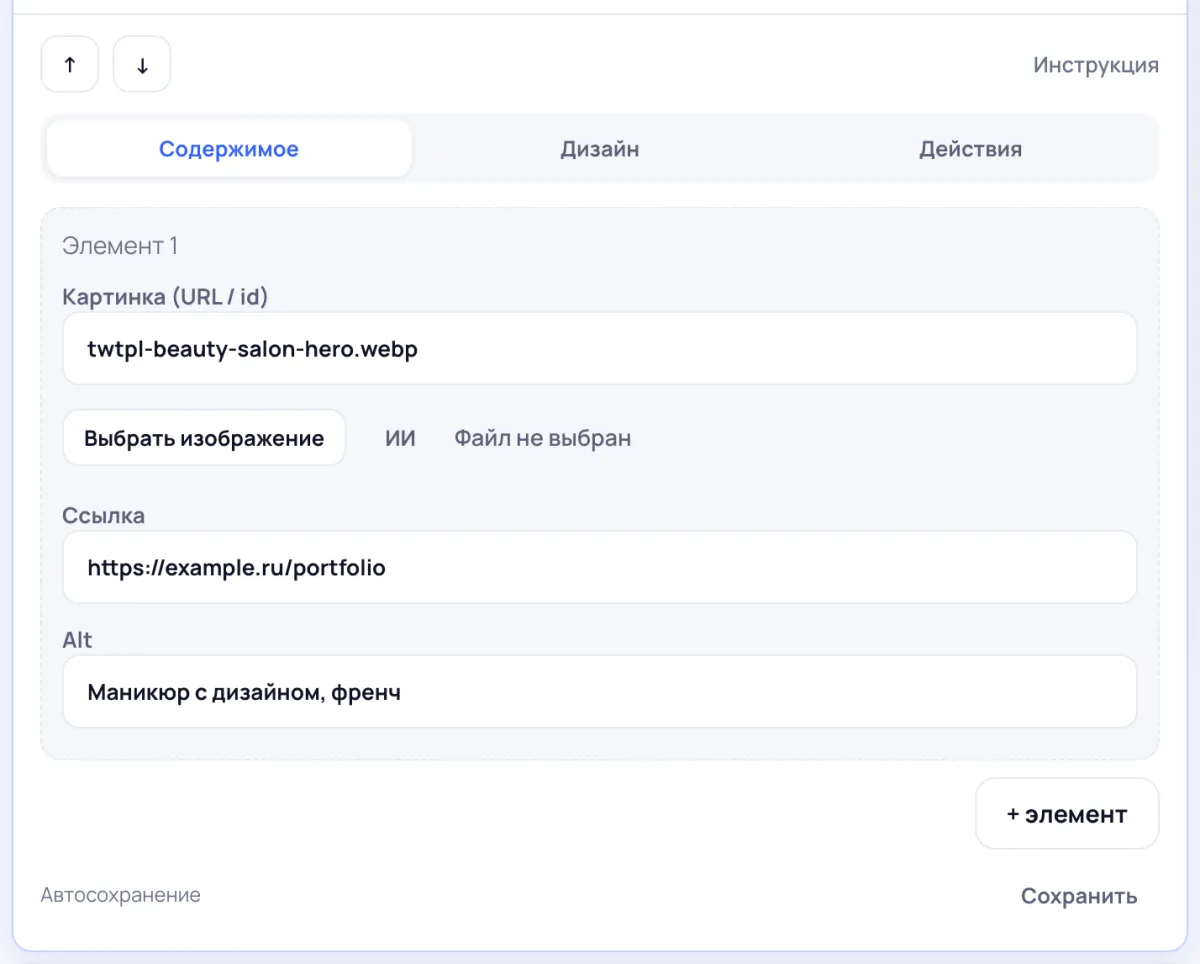Click the Элемент 1 heading

[x=120, y=245]
